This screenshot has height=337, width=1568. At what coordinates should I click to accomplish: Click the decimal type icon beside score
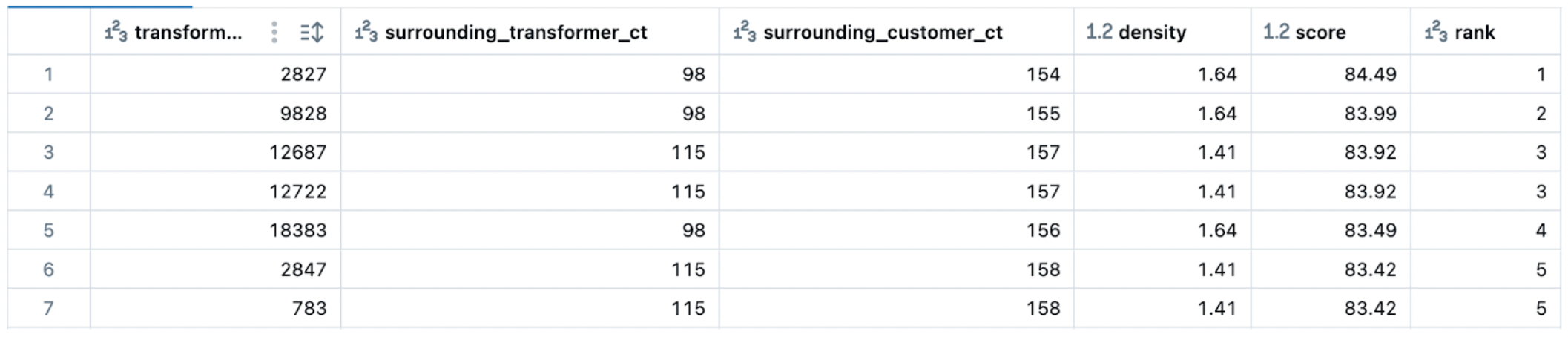tap(1276, 32)
